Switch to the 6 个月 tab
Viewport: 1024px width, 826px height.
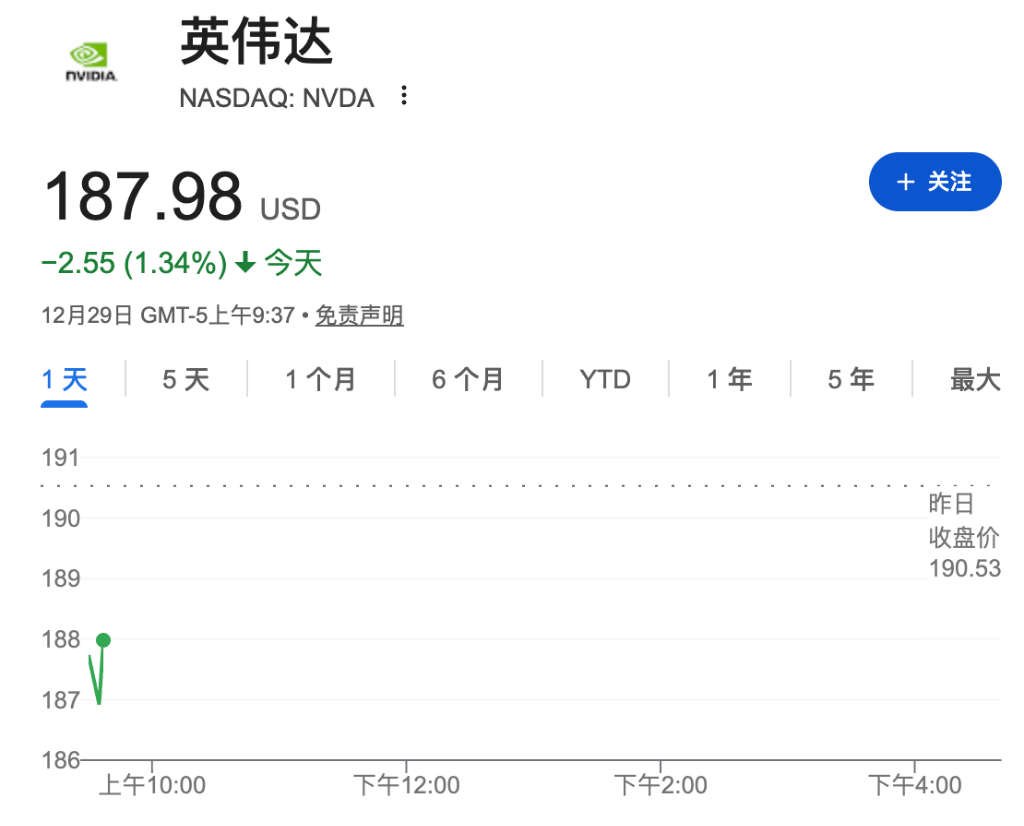(x=468, y=380)
